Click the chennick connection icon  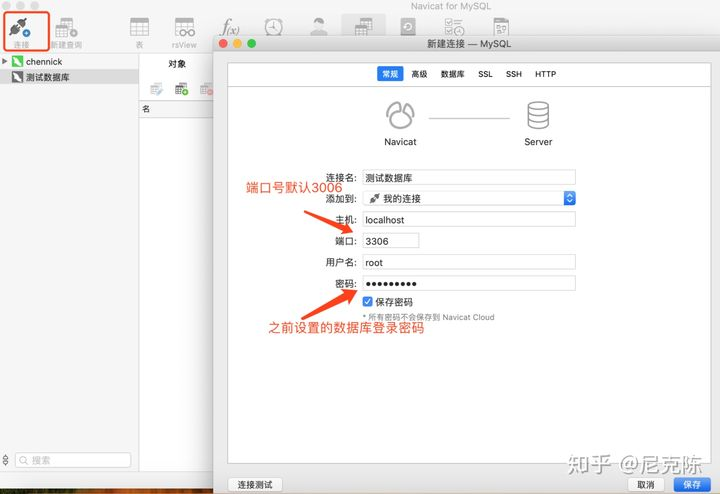17,61
